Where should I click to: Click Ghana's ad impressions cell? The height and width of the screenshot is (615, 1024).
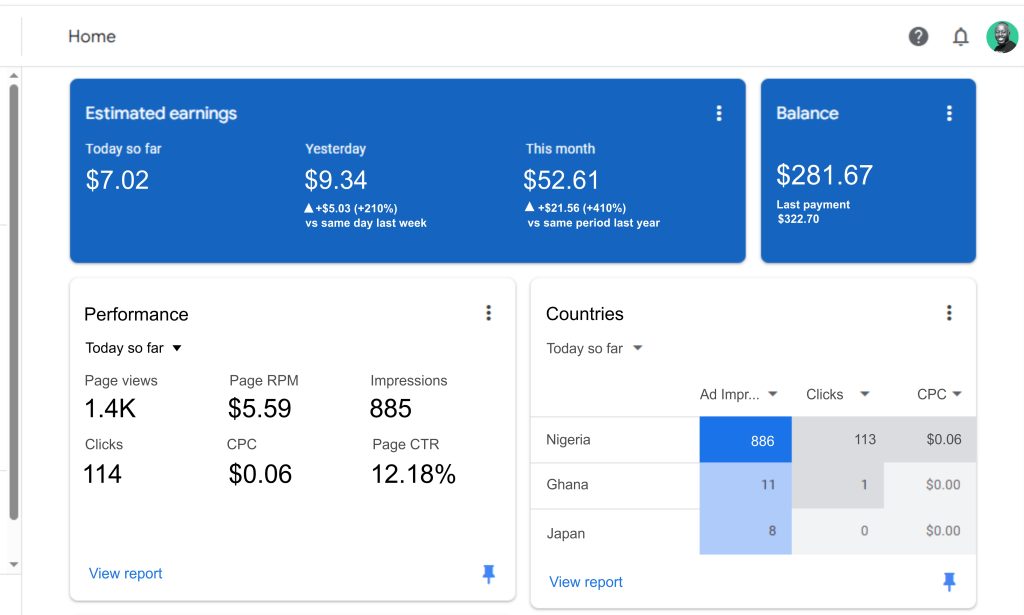[746, 485]
